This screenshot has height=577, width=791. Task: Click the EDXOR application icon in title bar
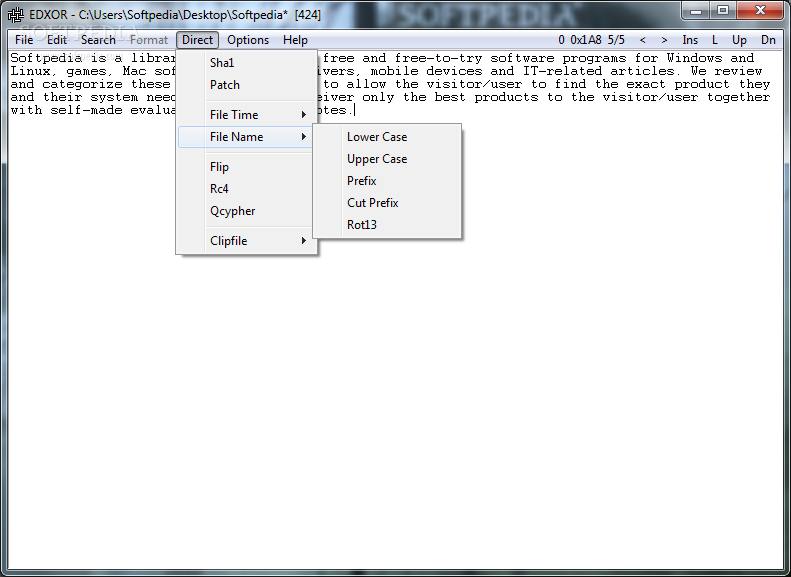tap(16, 15)
